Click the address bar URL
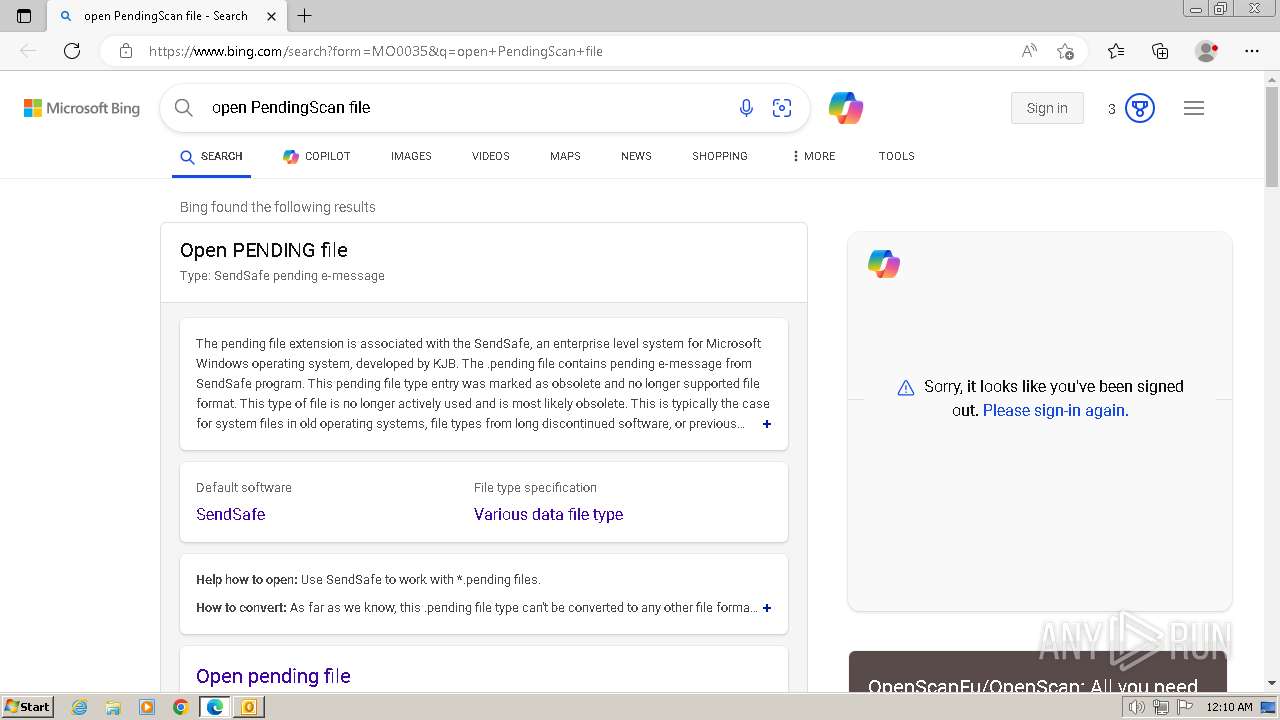Viewport: 1280px width, 720px height. point(376,51)
